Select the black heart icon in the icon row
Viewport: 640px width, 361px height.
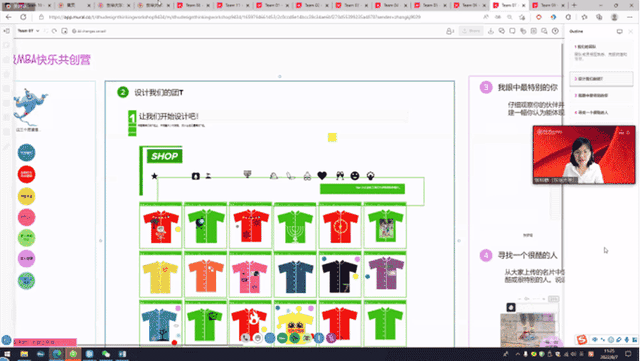point(322,176)
